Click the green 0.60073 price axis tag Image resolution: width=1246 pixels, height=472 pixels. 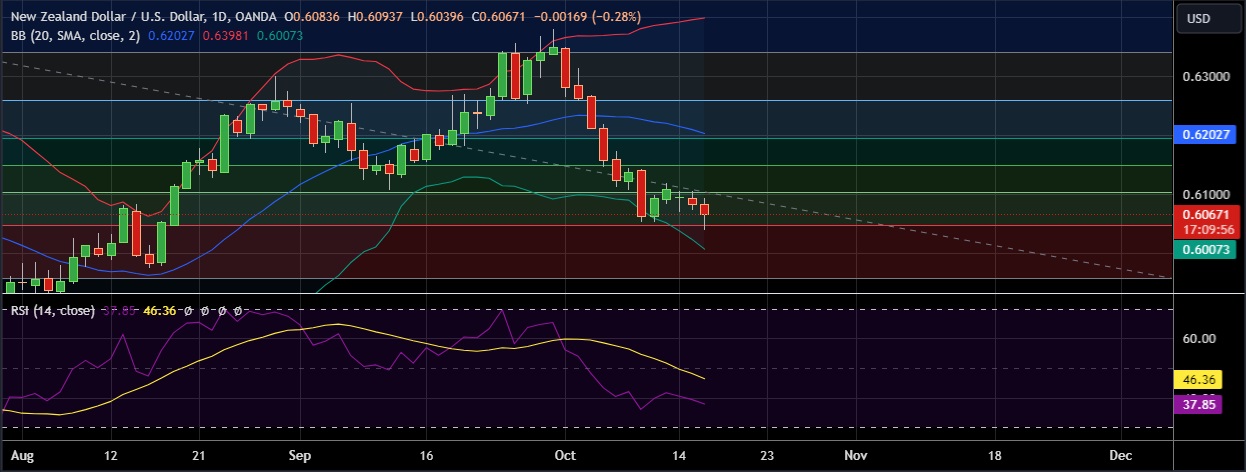click(1203, 249)
